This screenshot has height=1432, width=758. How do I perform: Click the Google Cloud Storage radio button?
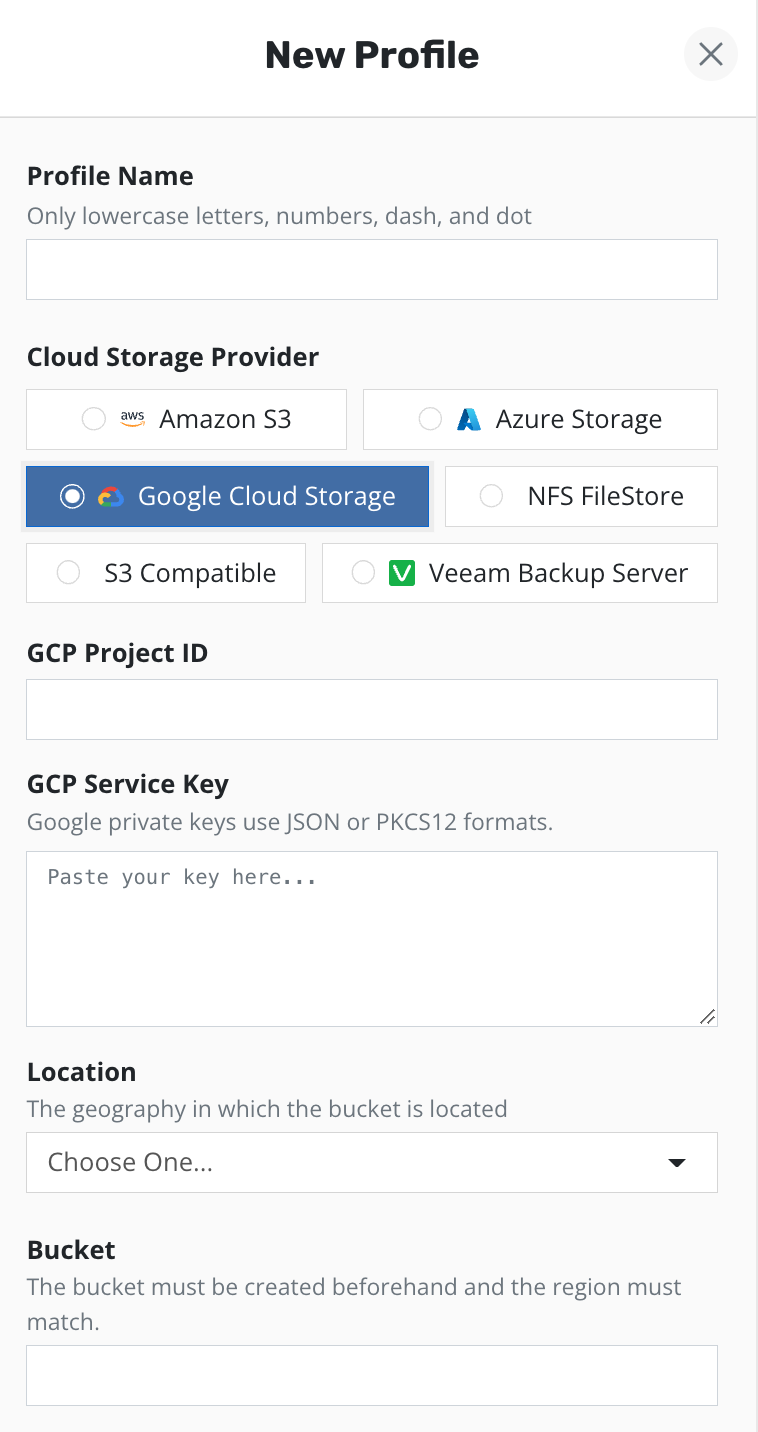pos(72,496)
